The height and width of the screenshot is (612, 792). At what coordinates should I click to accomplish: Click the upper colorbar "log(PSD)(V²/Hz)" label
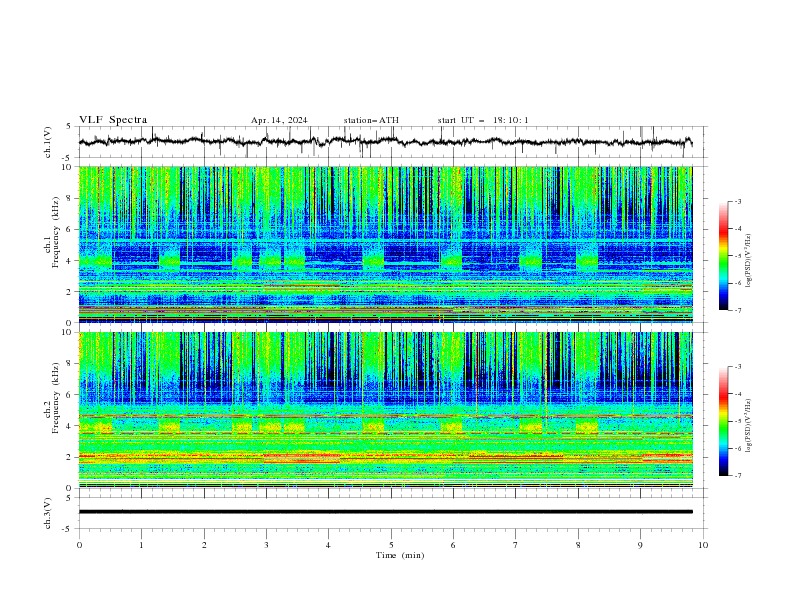point(748,261)
